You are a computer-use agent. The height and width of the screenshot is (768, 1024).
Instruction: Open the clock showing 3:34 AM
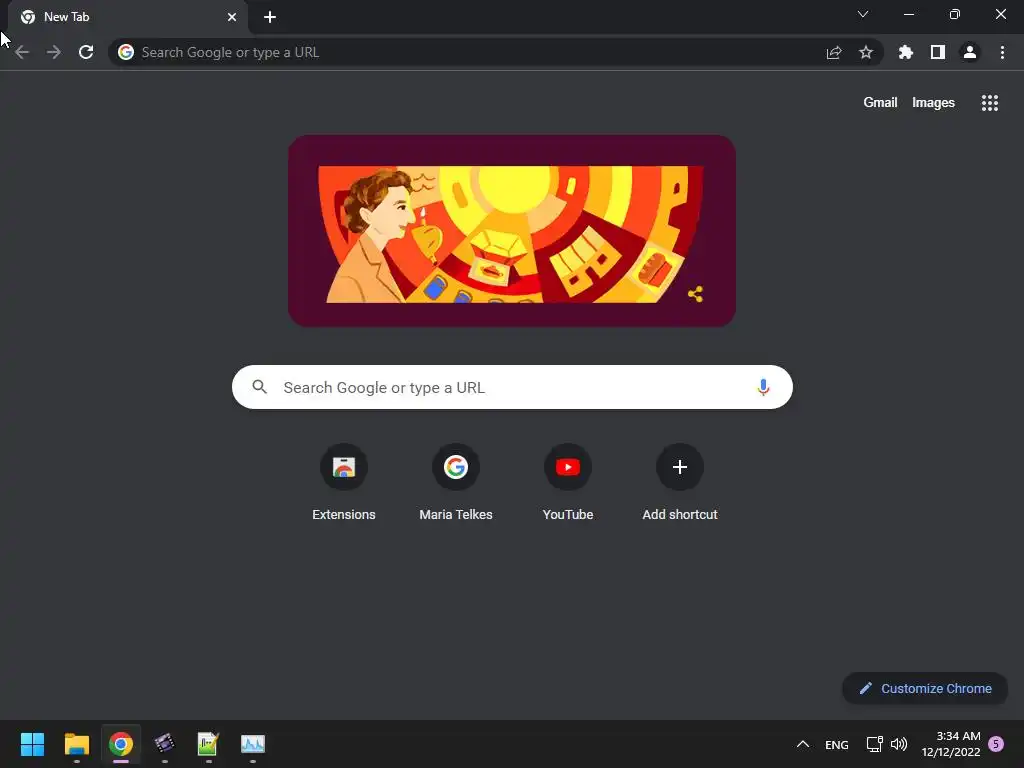951,744
